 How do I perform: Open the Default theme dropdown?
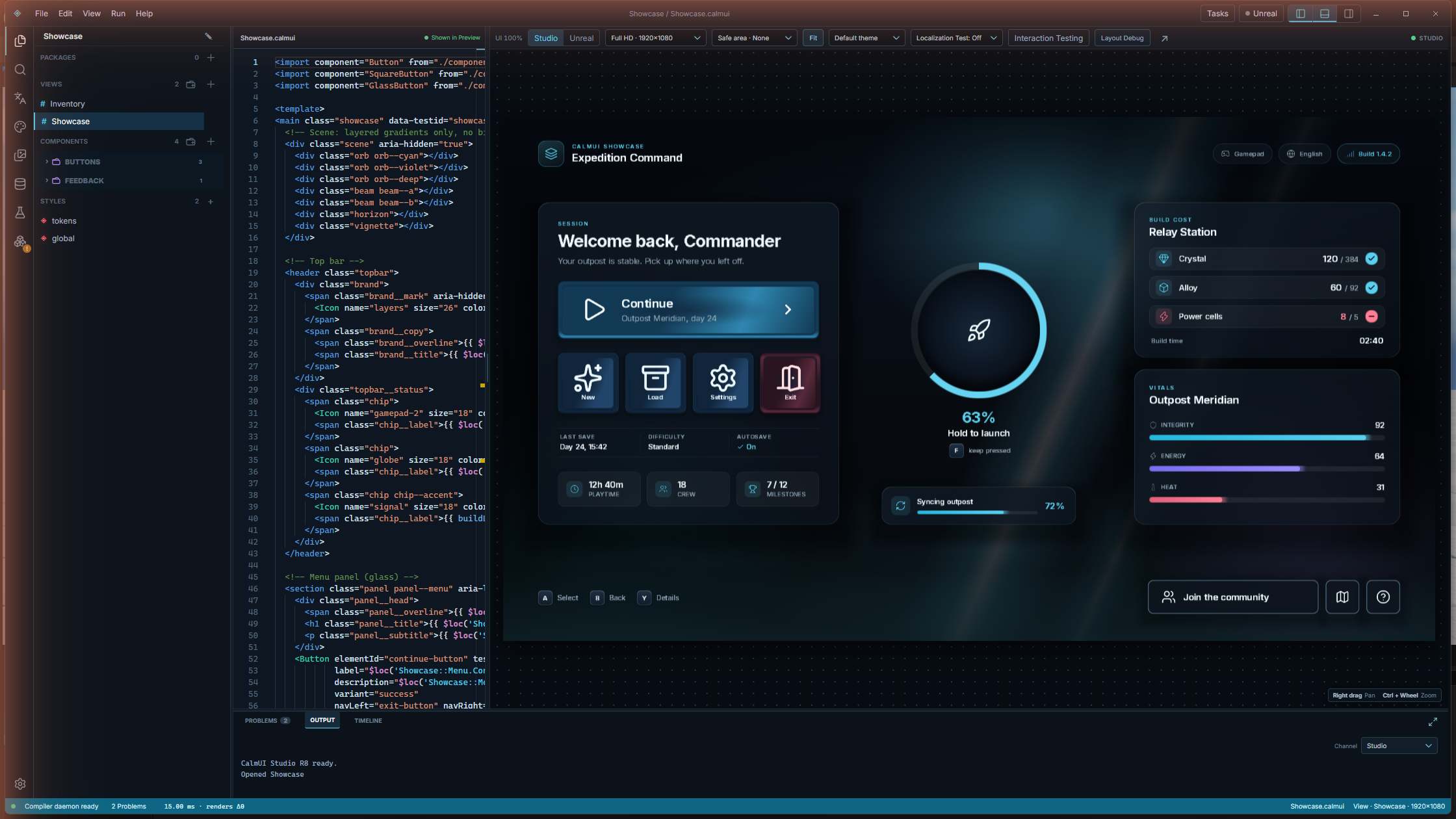866,38
